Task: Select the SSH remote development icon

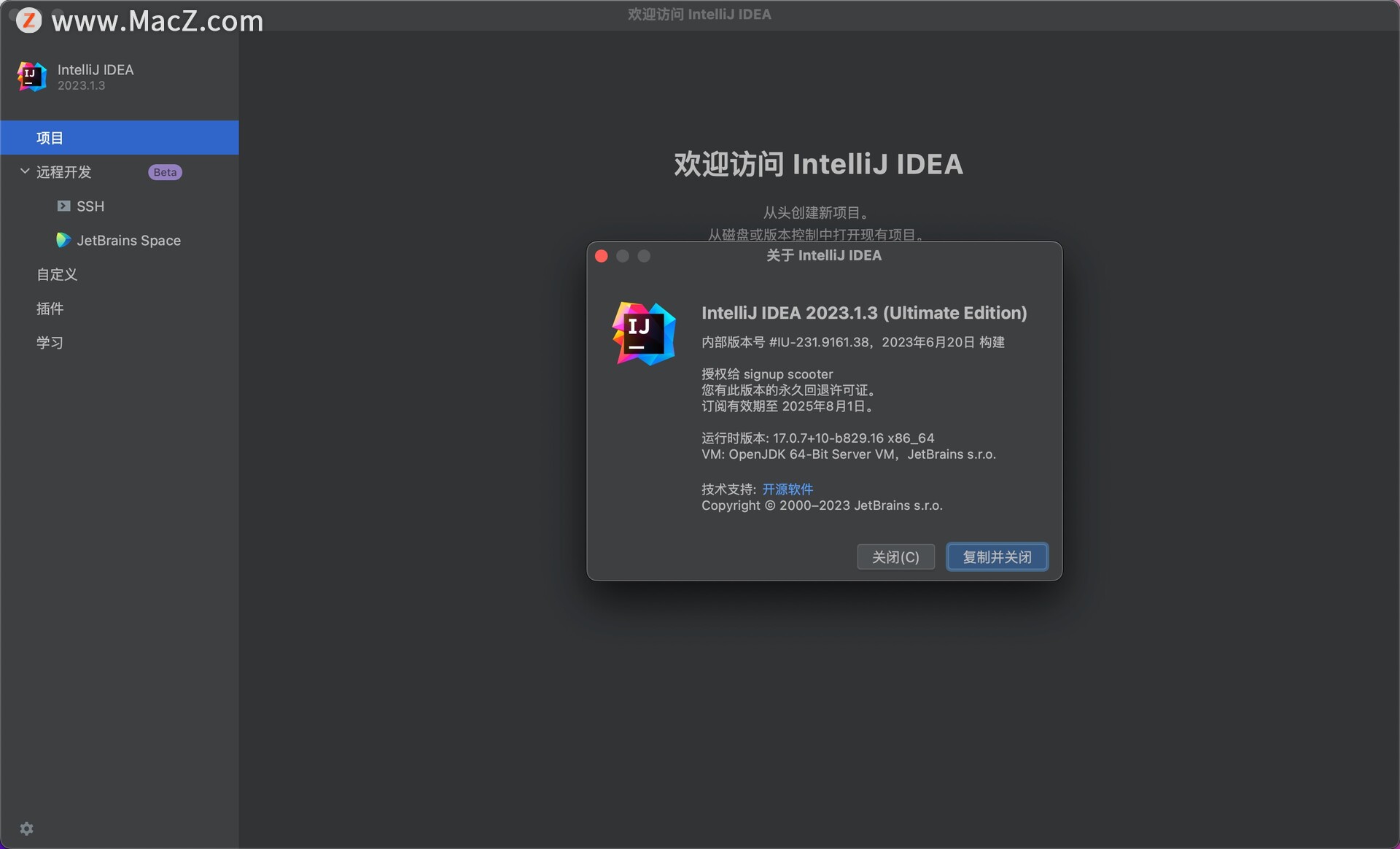Action: 64,206
